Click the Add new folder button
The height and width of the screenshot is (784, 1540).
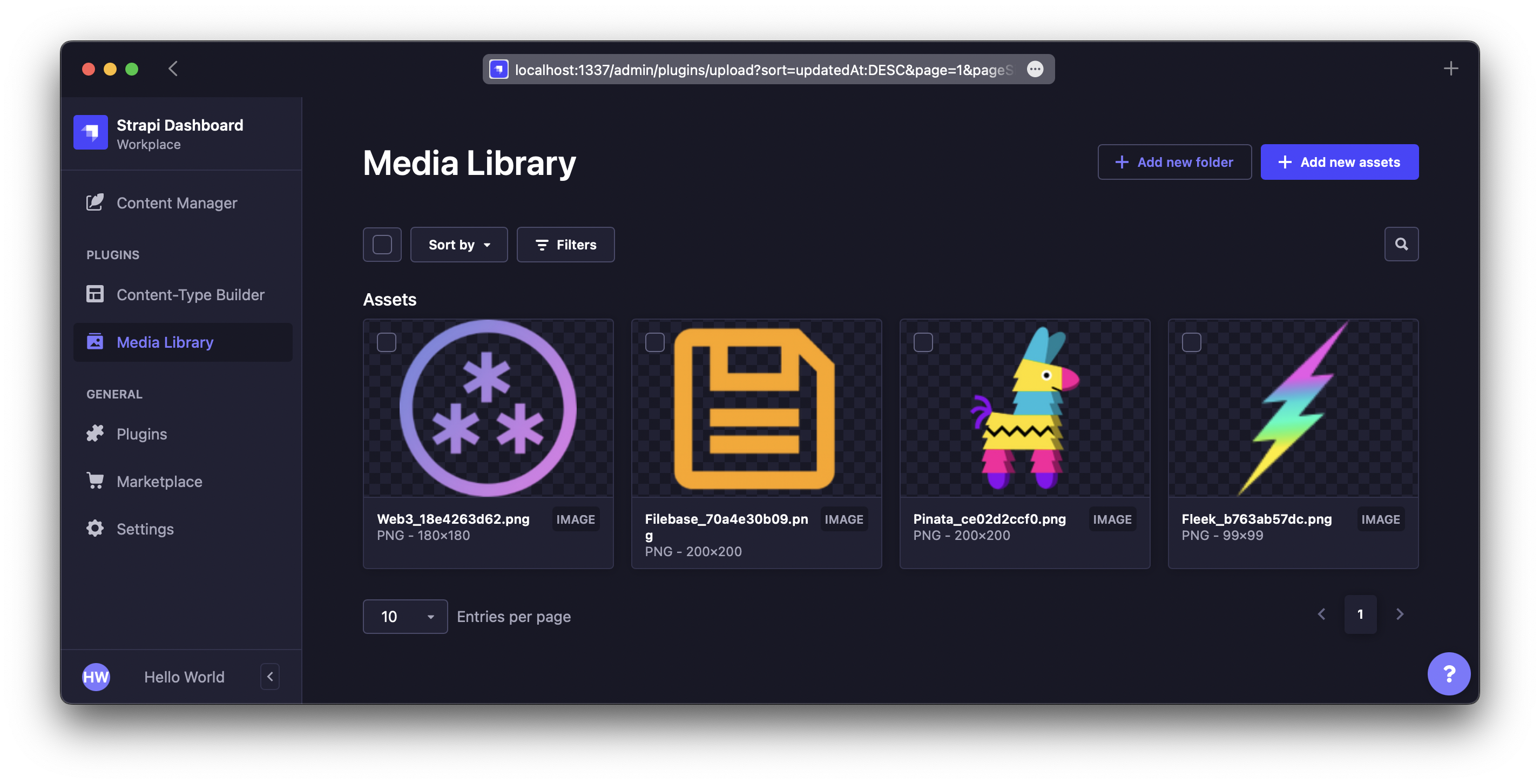pyautogui.click(x=1174, y=162)
